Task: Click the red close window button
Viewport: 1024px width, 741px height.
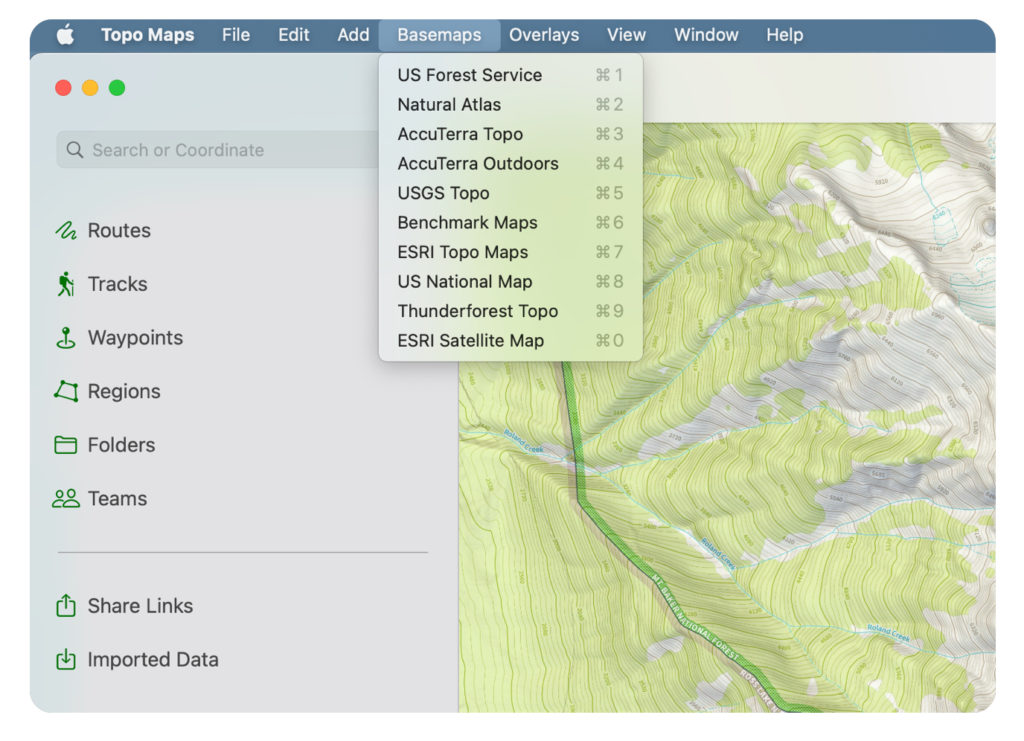Action: [63, 87]
